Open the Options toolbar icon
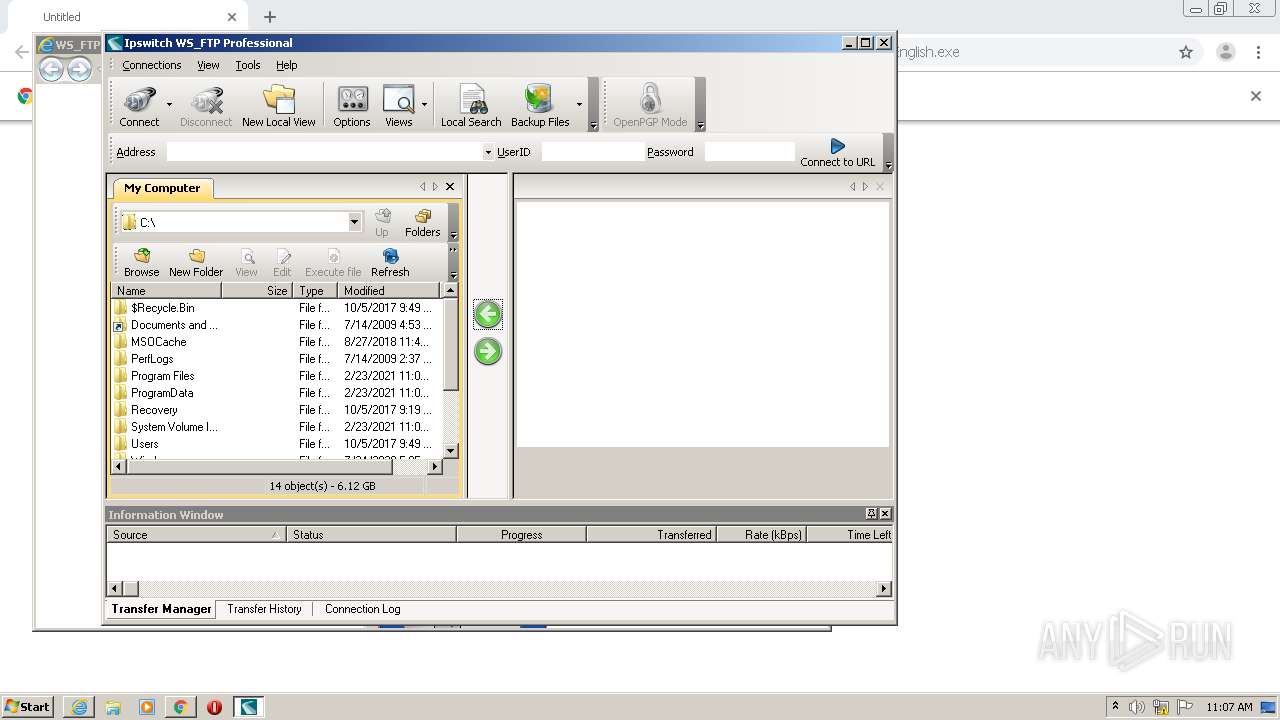The height and width of the screenshot is (720, 1280). click(352, 105)
